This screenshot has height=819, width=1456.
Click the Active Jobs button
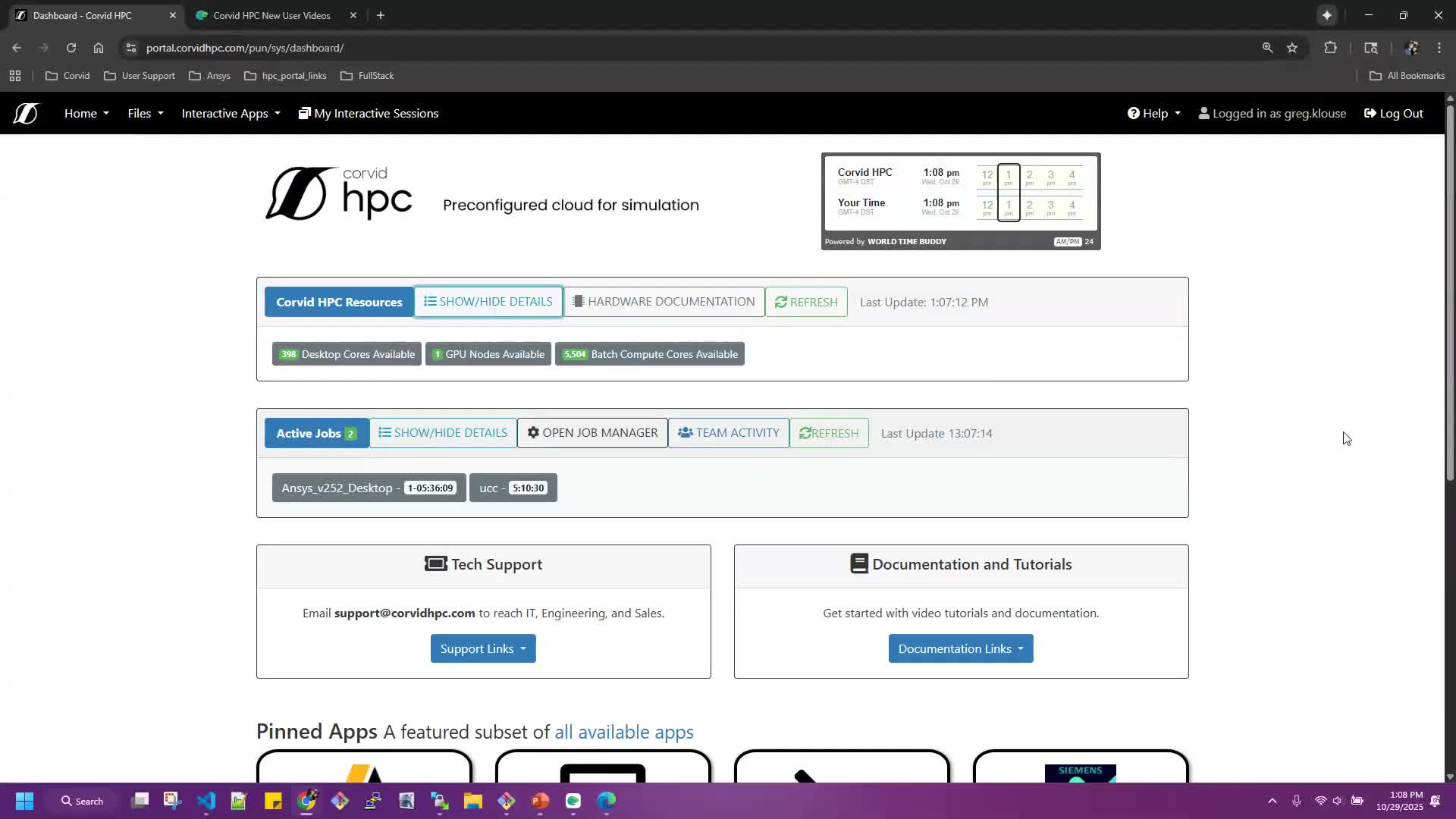point(317,433)
